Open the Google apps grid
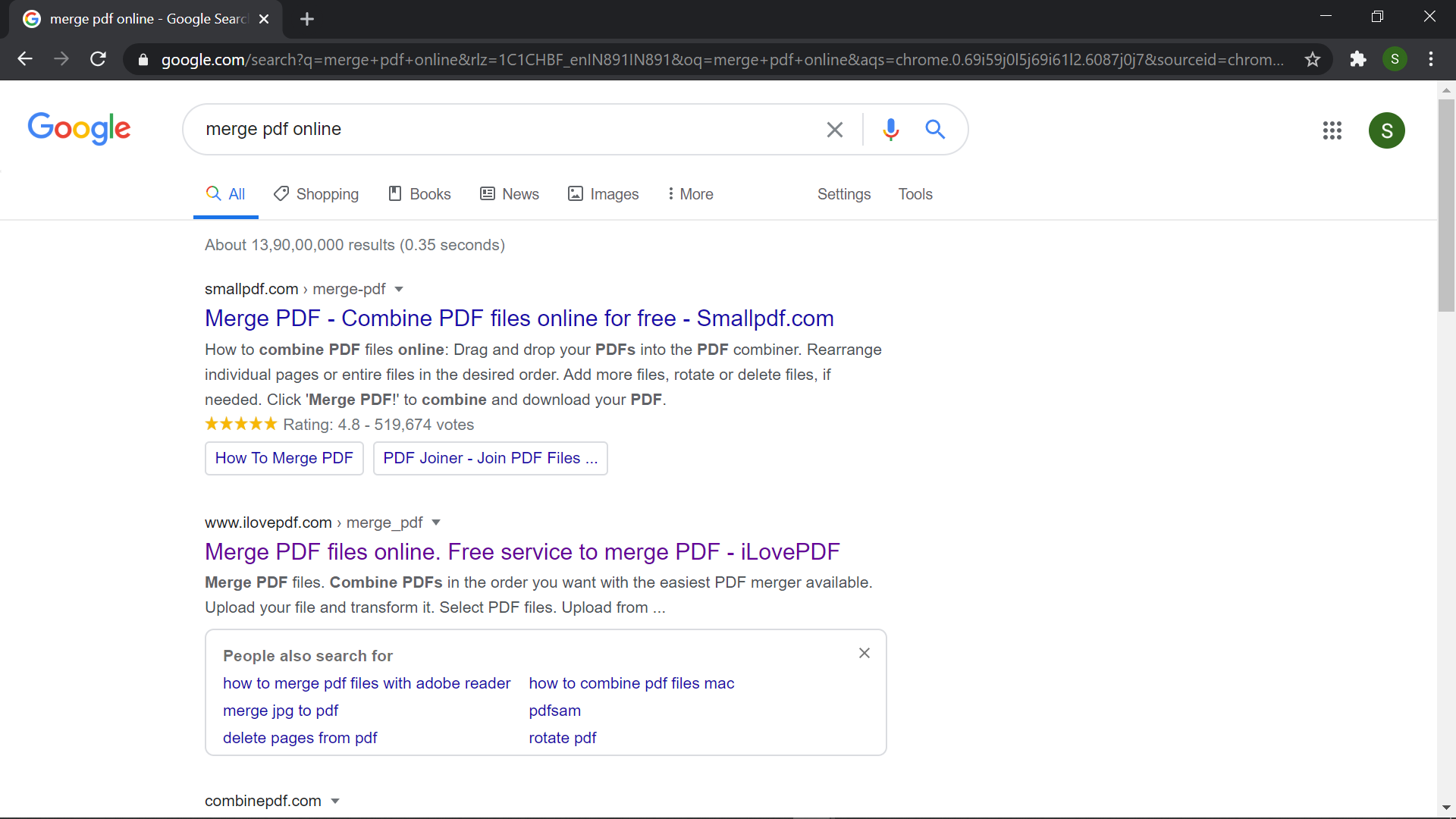1456x819 pixels. pyautogui.click(x=1332, y=130)
